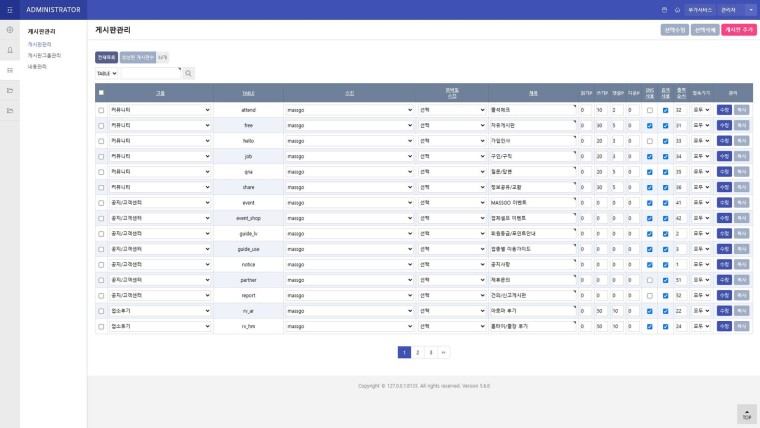
Task: Focus the title field for attend row
Action: point(533,110)
